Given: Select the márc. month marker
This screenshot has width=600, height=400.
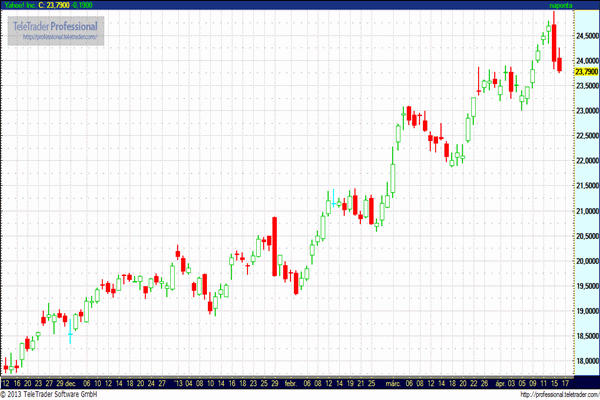Looking at the screenshot, I should (x=393, y=383).
